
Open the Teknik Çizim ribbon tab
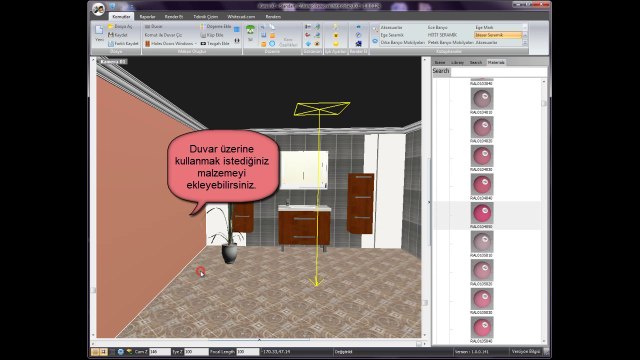point(206,17)
